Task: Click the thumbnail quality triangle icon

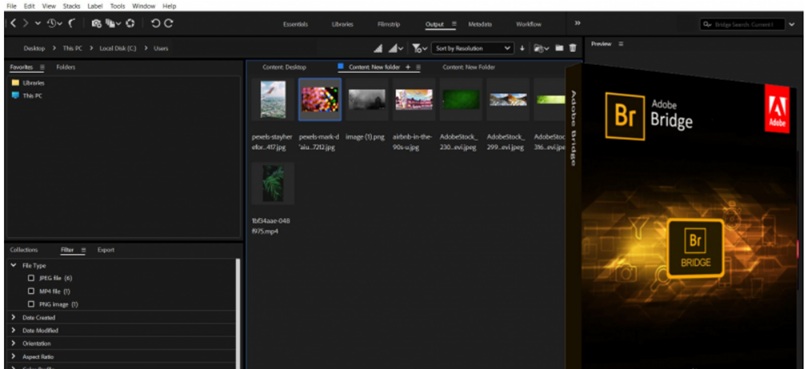Action: pyautogui.click(x=378, y=48)
